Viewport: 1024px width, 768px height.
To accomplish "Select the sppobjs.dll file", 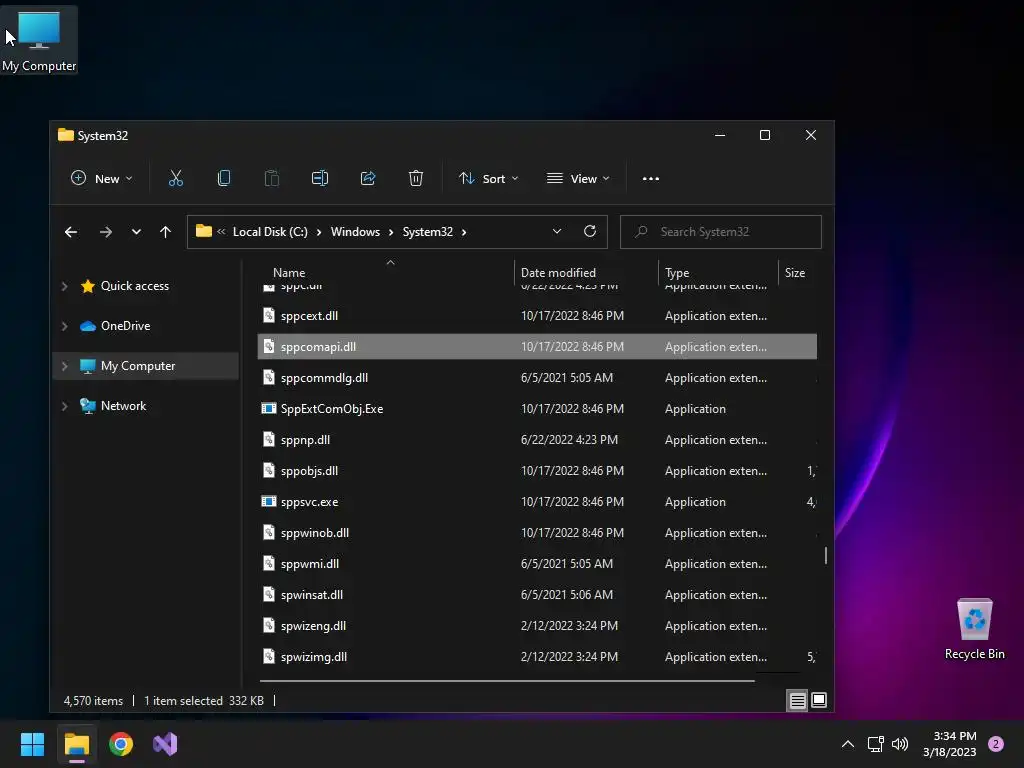I will [x=537, y=471].
